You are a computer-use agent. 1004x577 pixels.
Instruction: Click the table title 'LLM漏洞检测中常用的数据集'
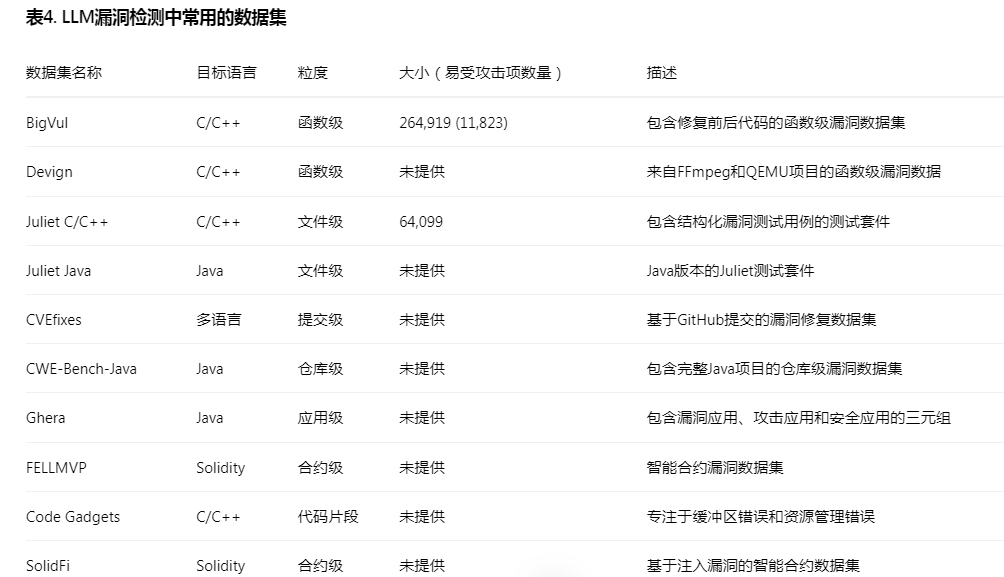tap(156, 18)
